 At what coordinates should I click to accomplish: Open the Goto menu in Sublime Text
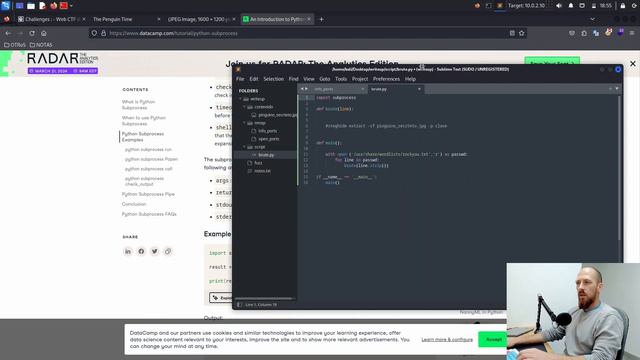coord(324,79)
